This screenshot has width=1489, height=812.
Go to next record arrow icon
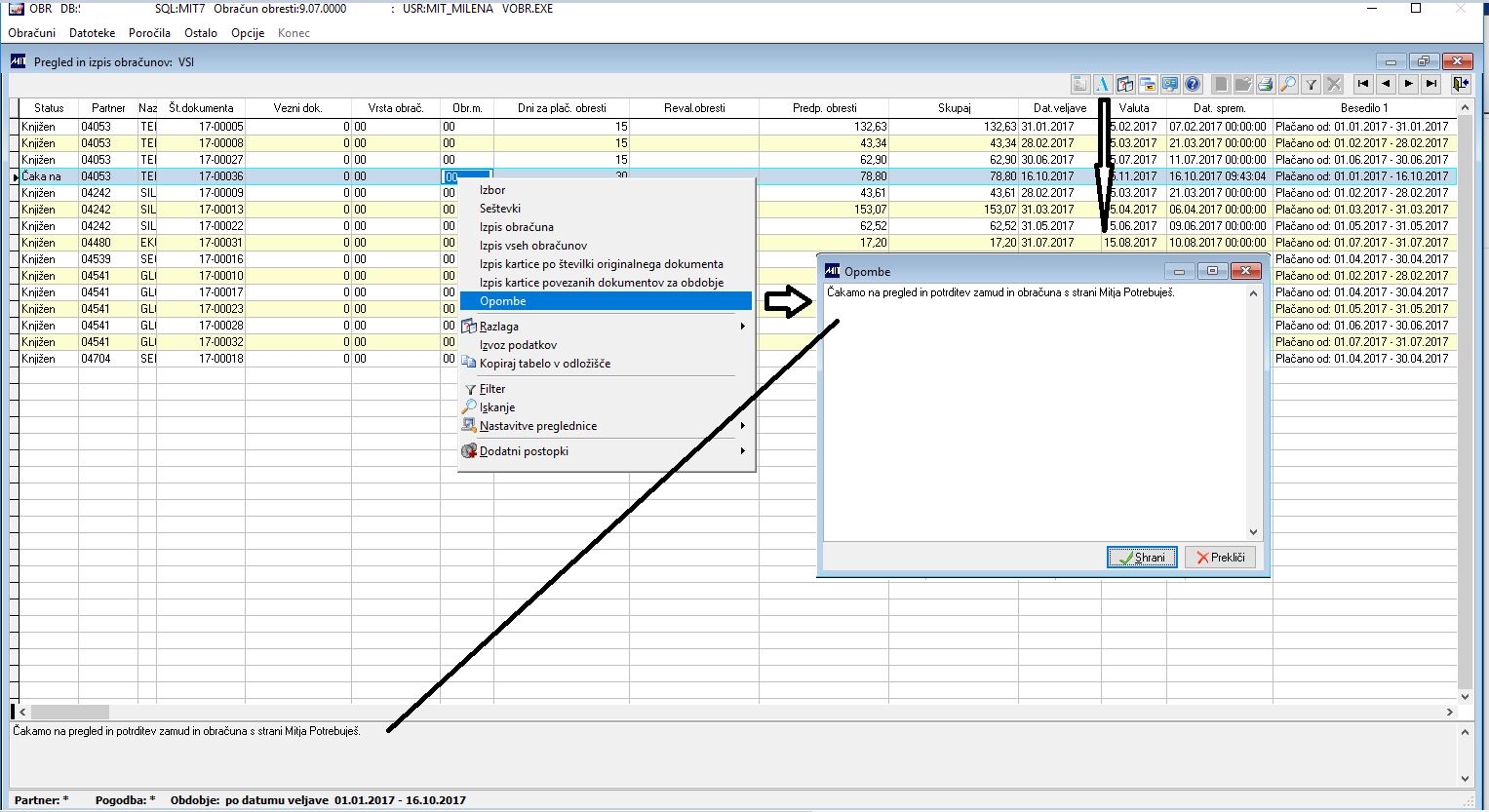click(x=1408, y=84)
